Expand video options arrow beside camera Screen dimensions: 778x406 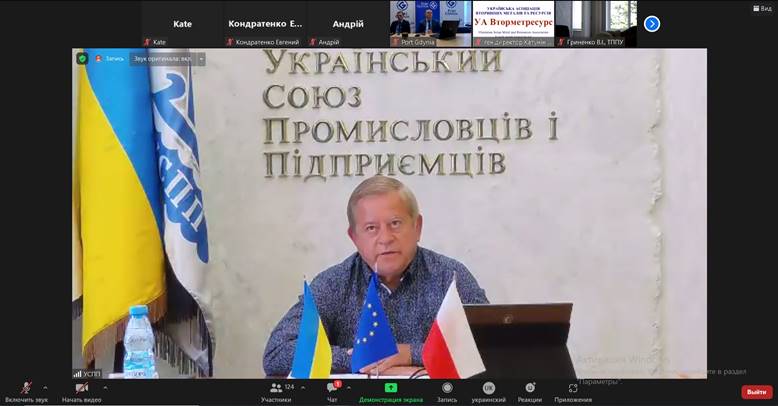point(105,388)
